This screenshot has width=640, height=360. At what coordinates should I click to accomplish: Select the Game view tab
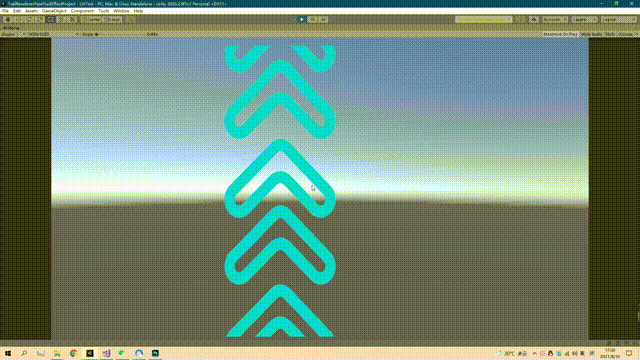[x=11, y=28]
